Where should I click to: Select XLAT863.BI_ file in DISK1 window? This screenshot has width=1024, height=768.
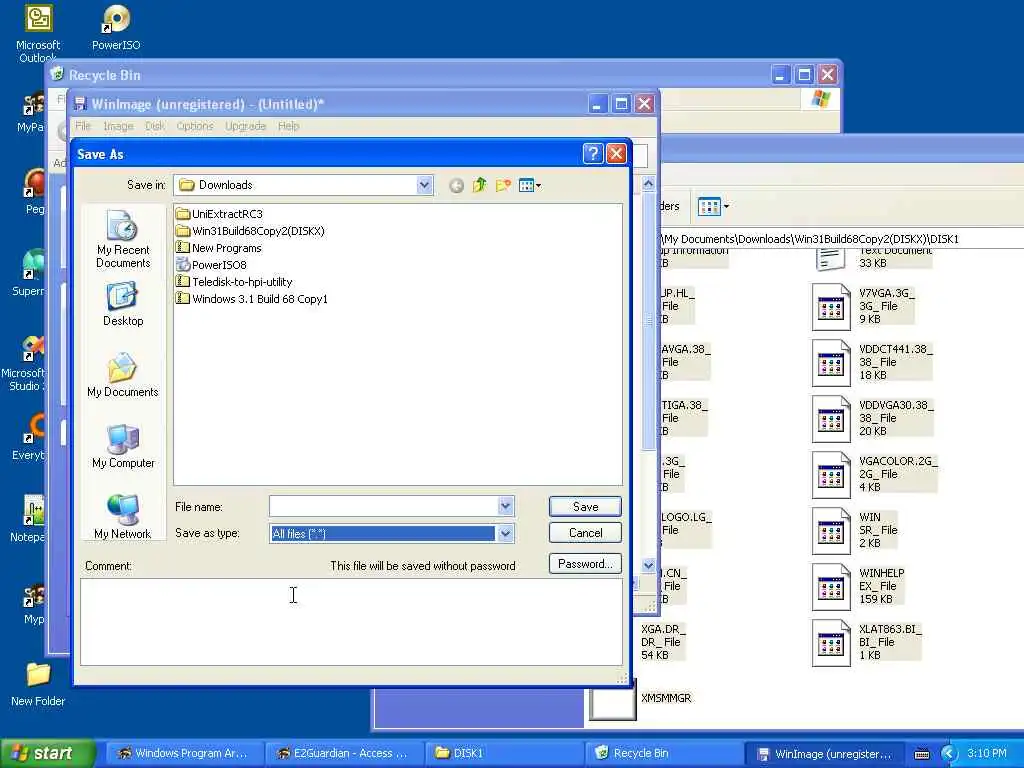point(867,643)
